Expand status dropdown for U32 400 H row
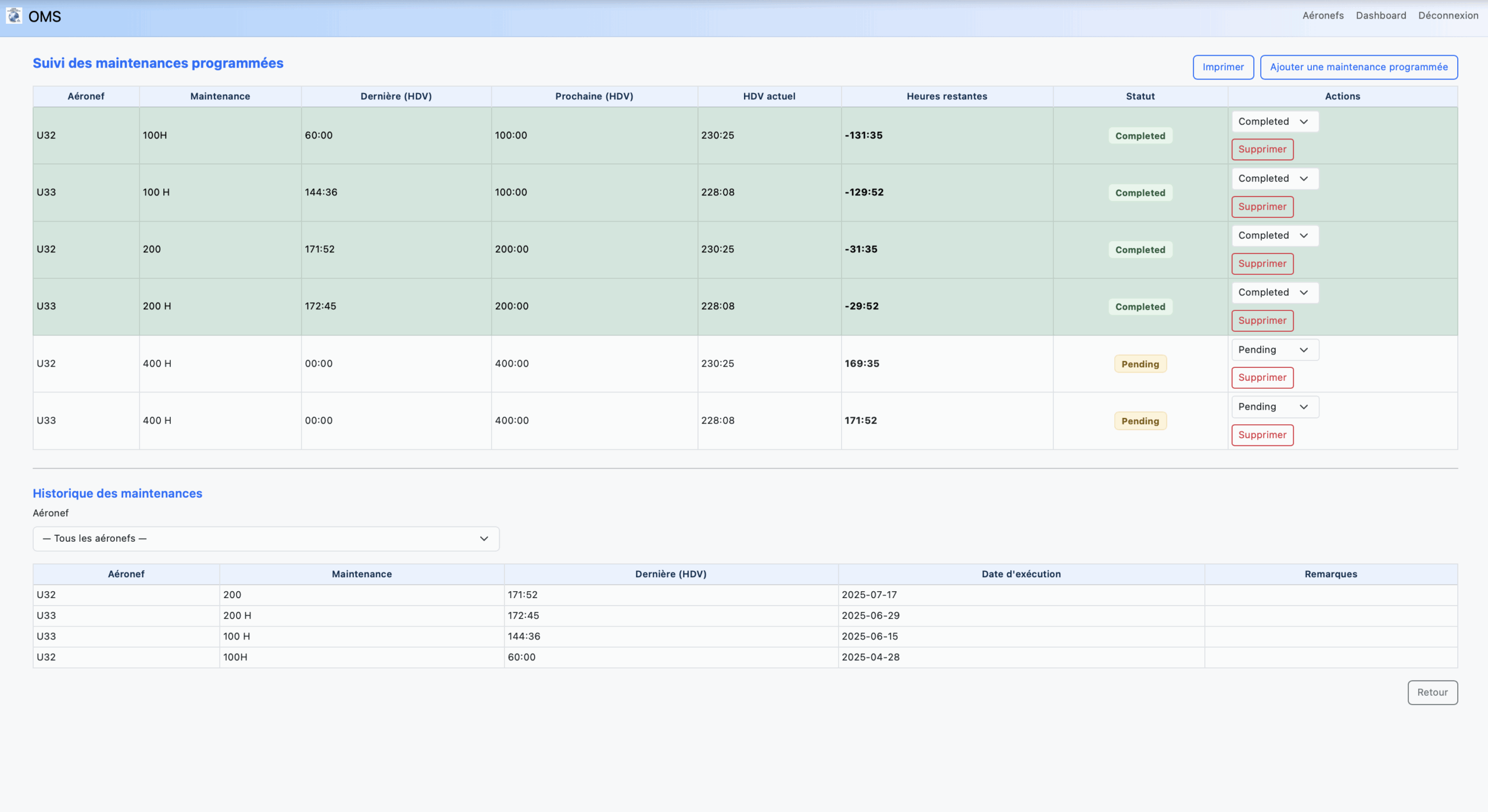 coord(1274,350)
